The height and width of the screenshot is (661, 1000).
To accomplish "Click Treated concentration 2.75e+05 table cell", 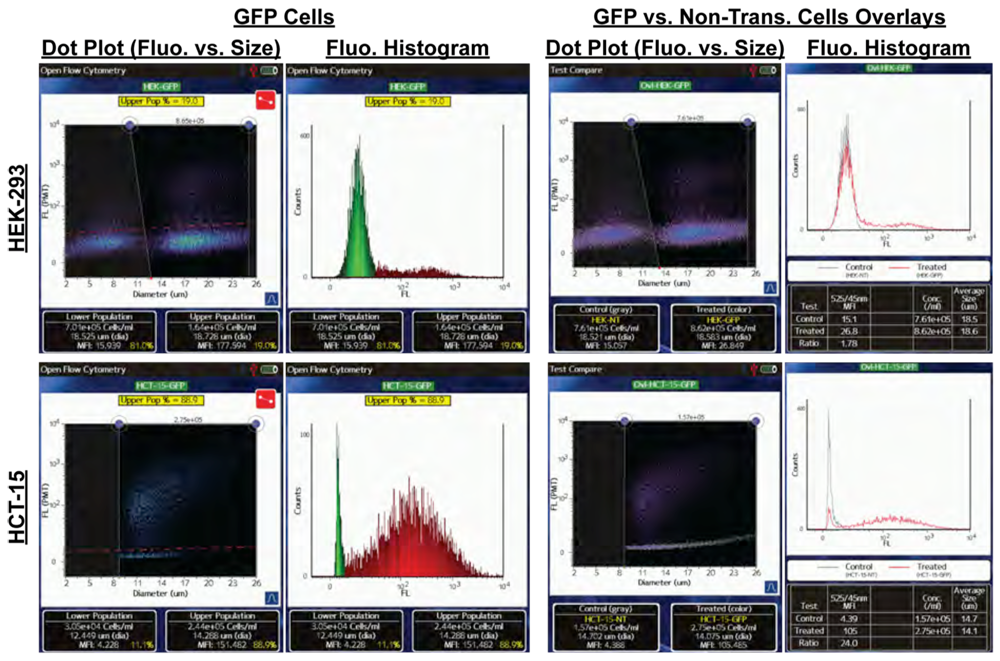I will pyautogui.click(x=932, y=630).
